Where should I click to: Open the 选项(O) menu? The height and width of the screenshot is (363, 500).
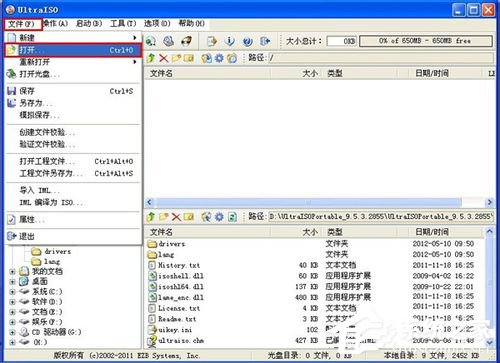point(157,24)
